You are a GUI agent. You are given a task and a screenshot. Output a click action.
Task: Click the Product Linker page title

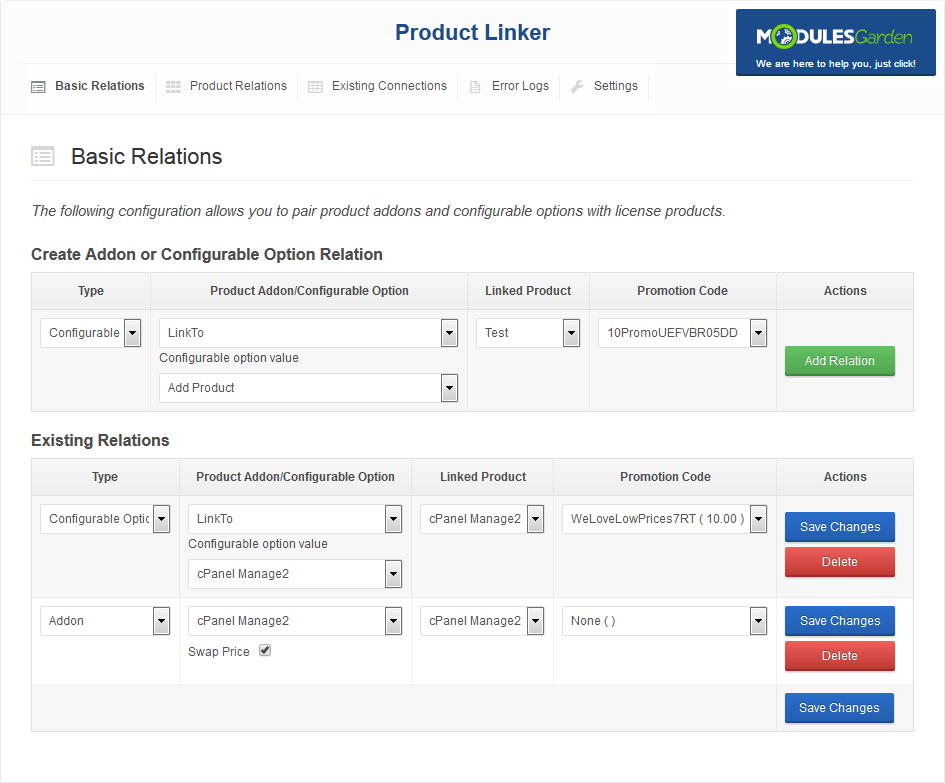coord(472,33)
